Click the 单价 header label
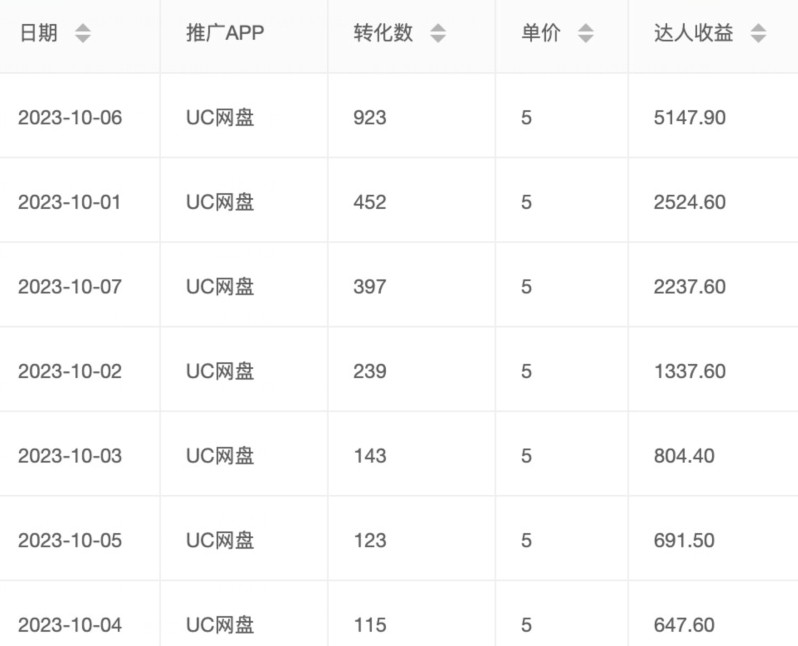The width and height of the screenshot is (798, 646). [541, 34]
